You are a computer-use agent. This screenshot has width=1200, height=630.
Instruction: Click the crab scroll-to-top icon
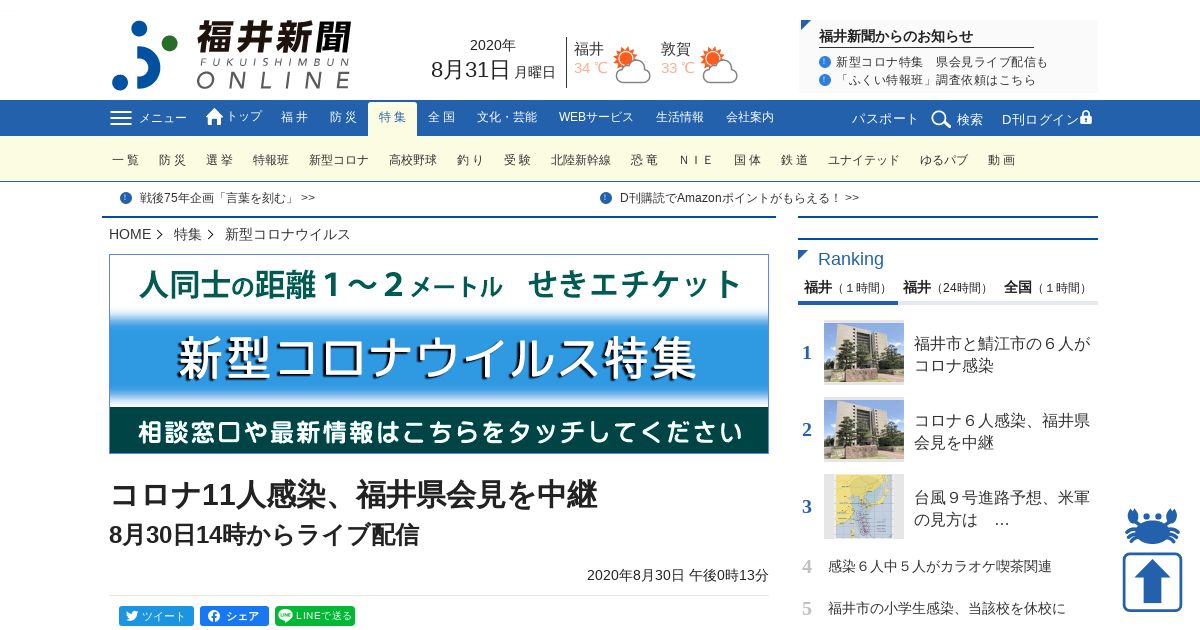coord(1152,525)
